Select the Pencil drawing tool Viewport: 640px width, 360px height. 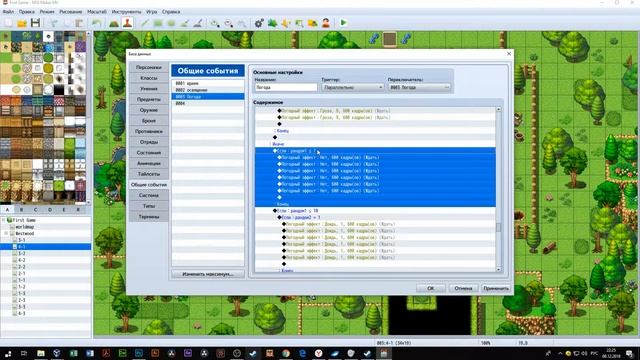coord(144,23)
